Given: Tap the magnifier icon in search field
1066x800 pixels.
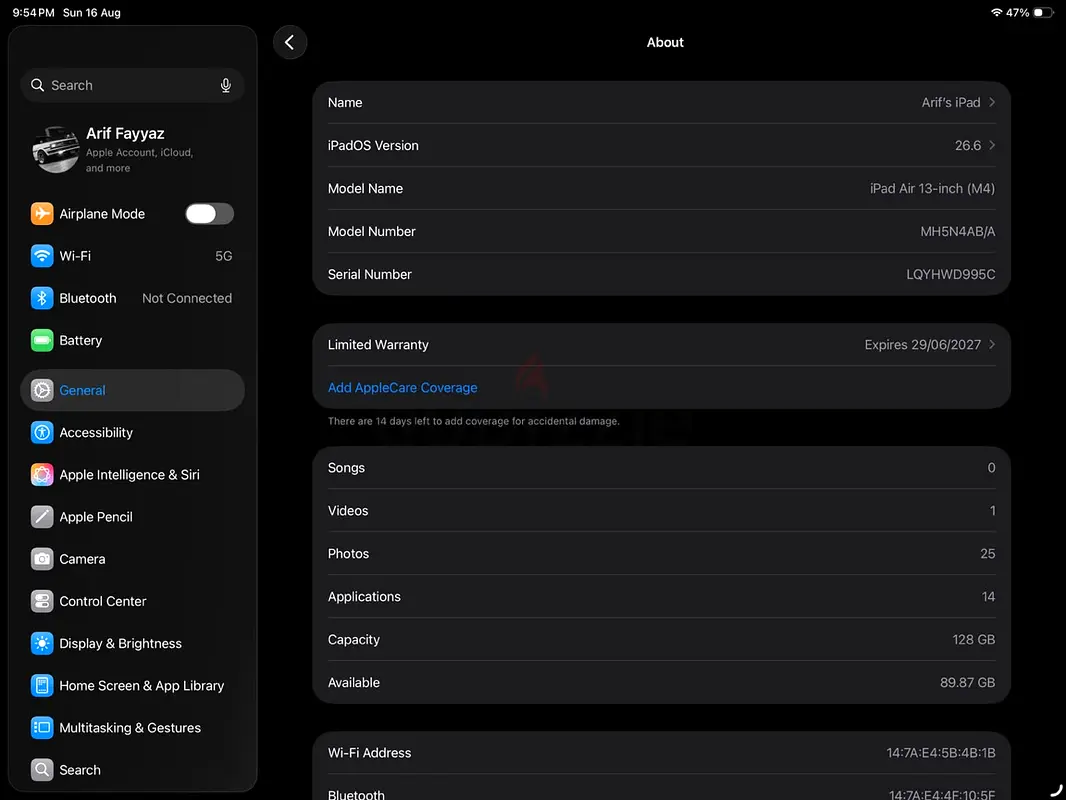Looking at the screenshot, I should coord(37,85).
